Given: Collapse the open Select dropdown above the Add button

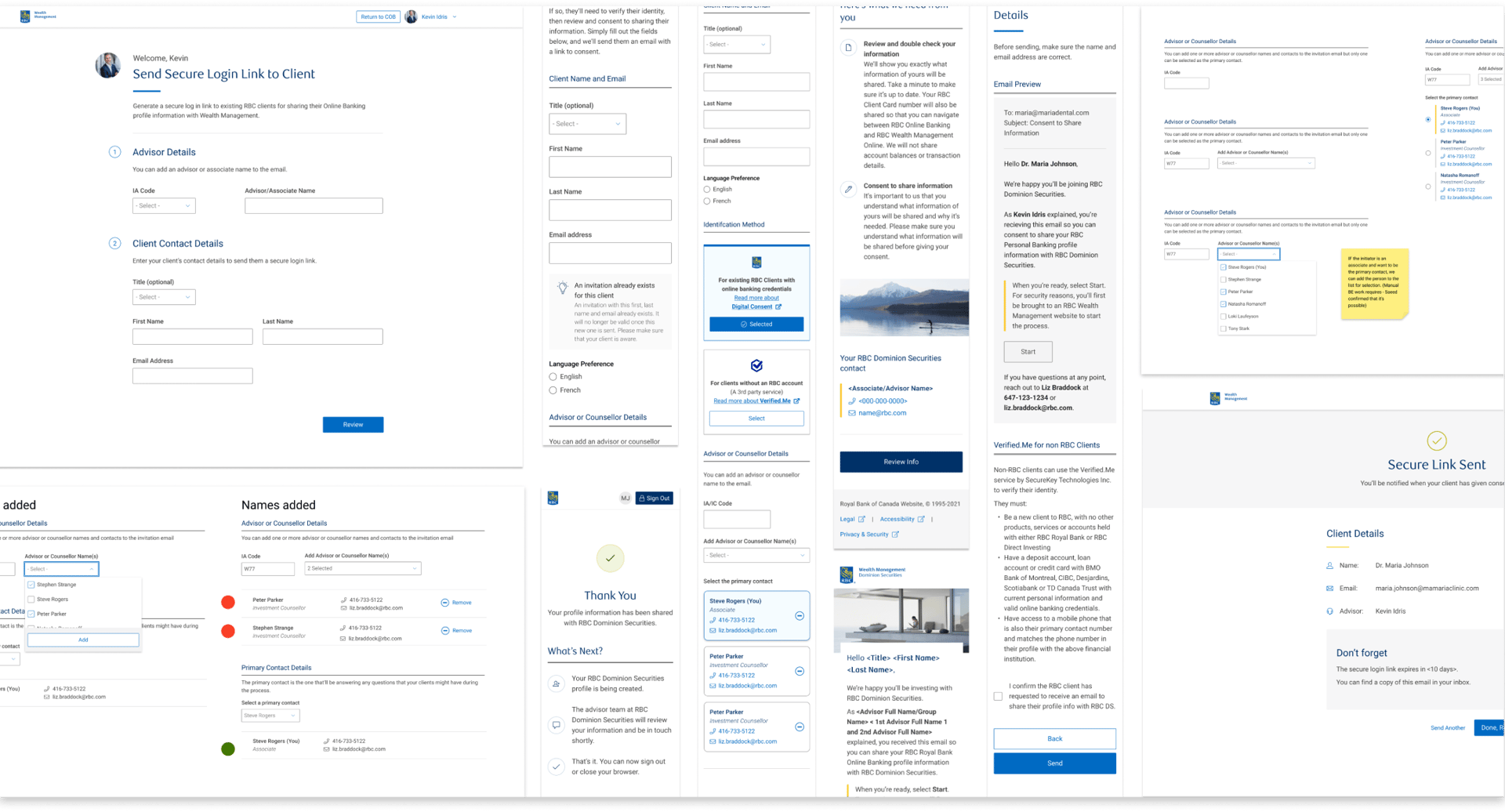Looking at the screenshot, I should point(61,570).
